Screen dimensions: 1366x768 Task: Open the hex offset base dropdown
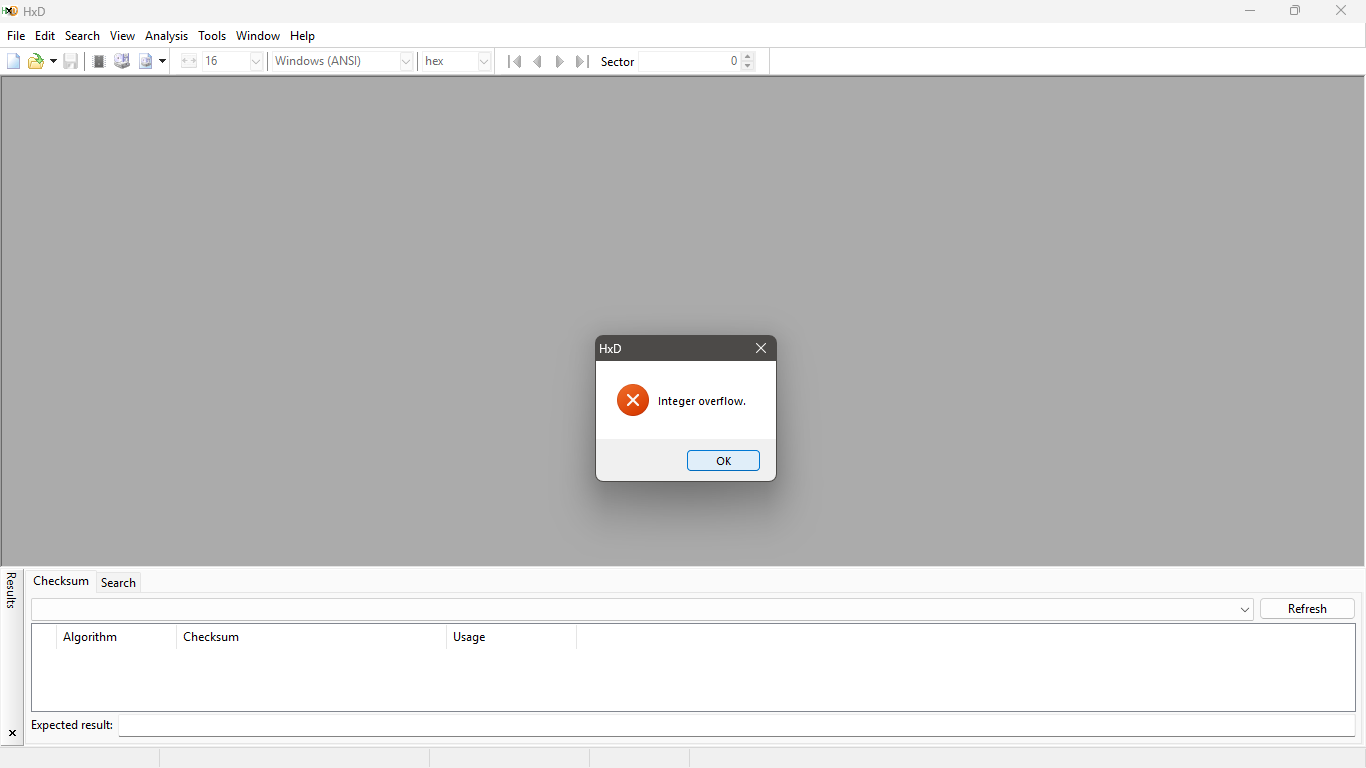pyautogui.click(x=483, y=61)
